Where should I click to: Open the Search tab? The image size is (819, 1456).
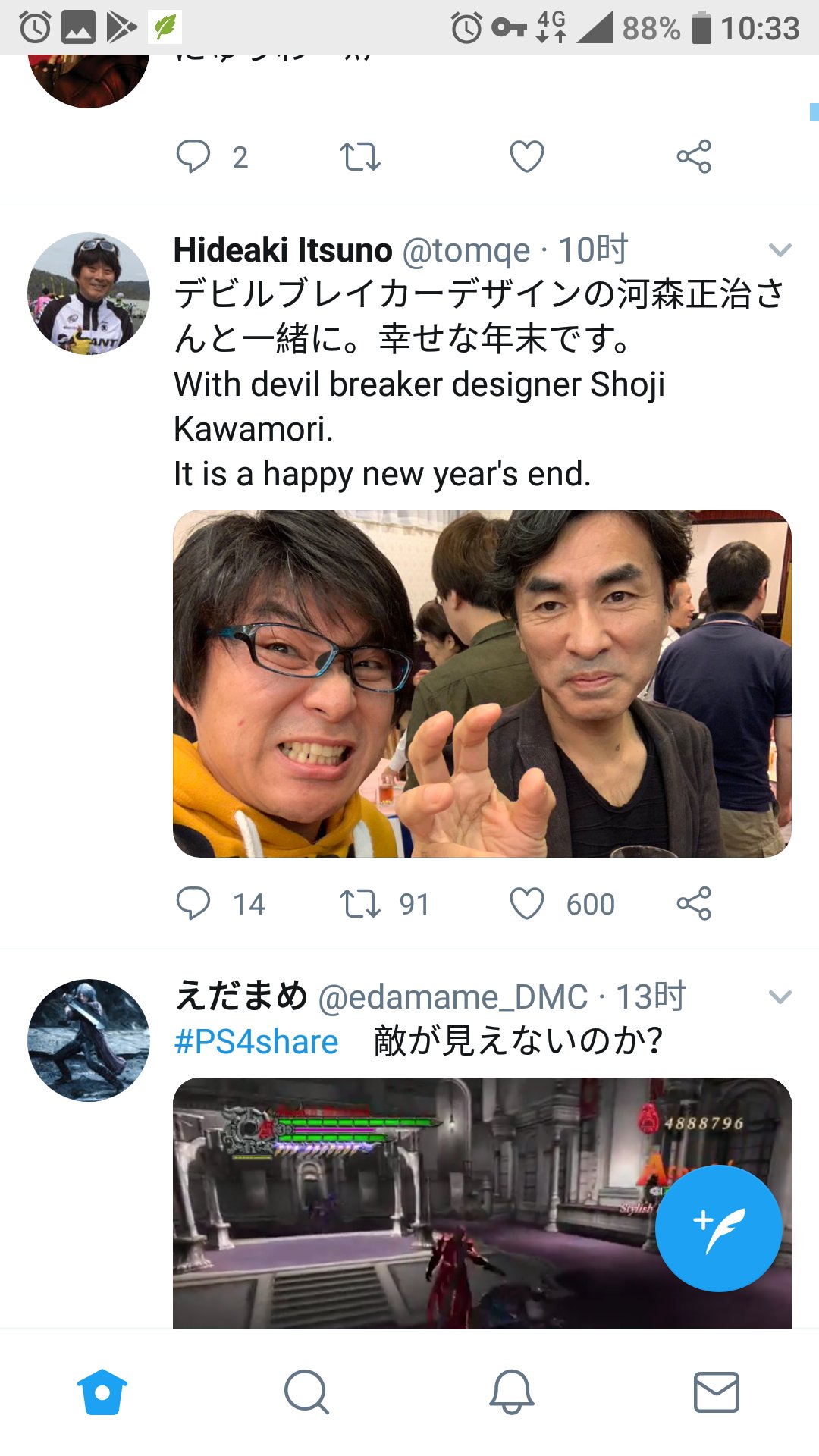click(306, 1392)
